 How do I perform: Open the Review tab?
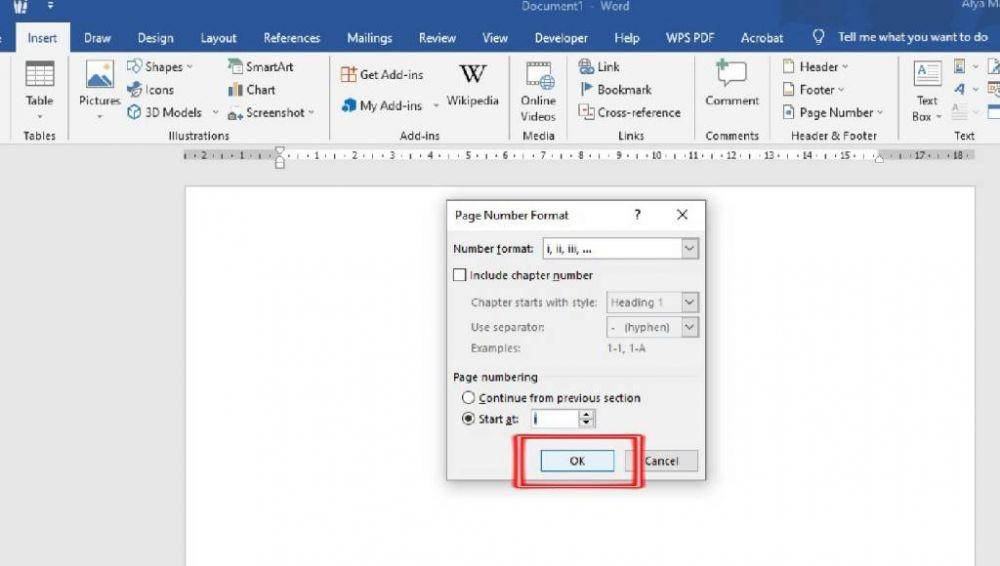pyautogui.click(x=437, y=38)
